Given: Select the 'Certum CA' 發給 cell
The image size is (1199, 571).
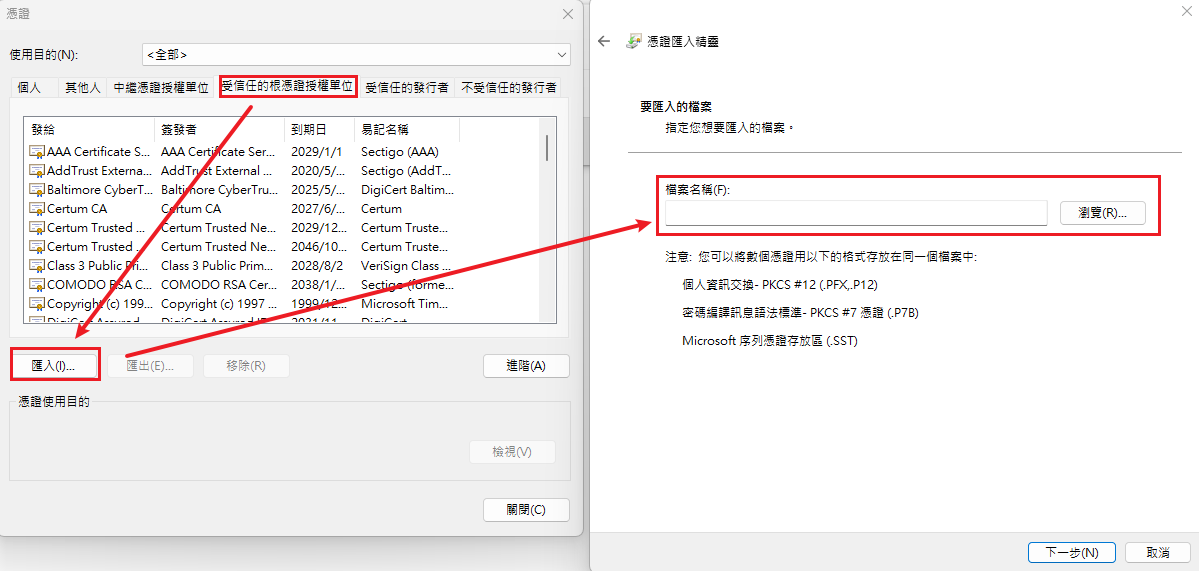Looking at the screenshot, I should tap(77, 209).
